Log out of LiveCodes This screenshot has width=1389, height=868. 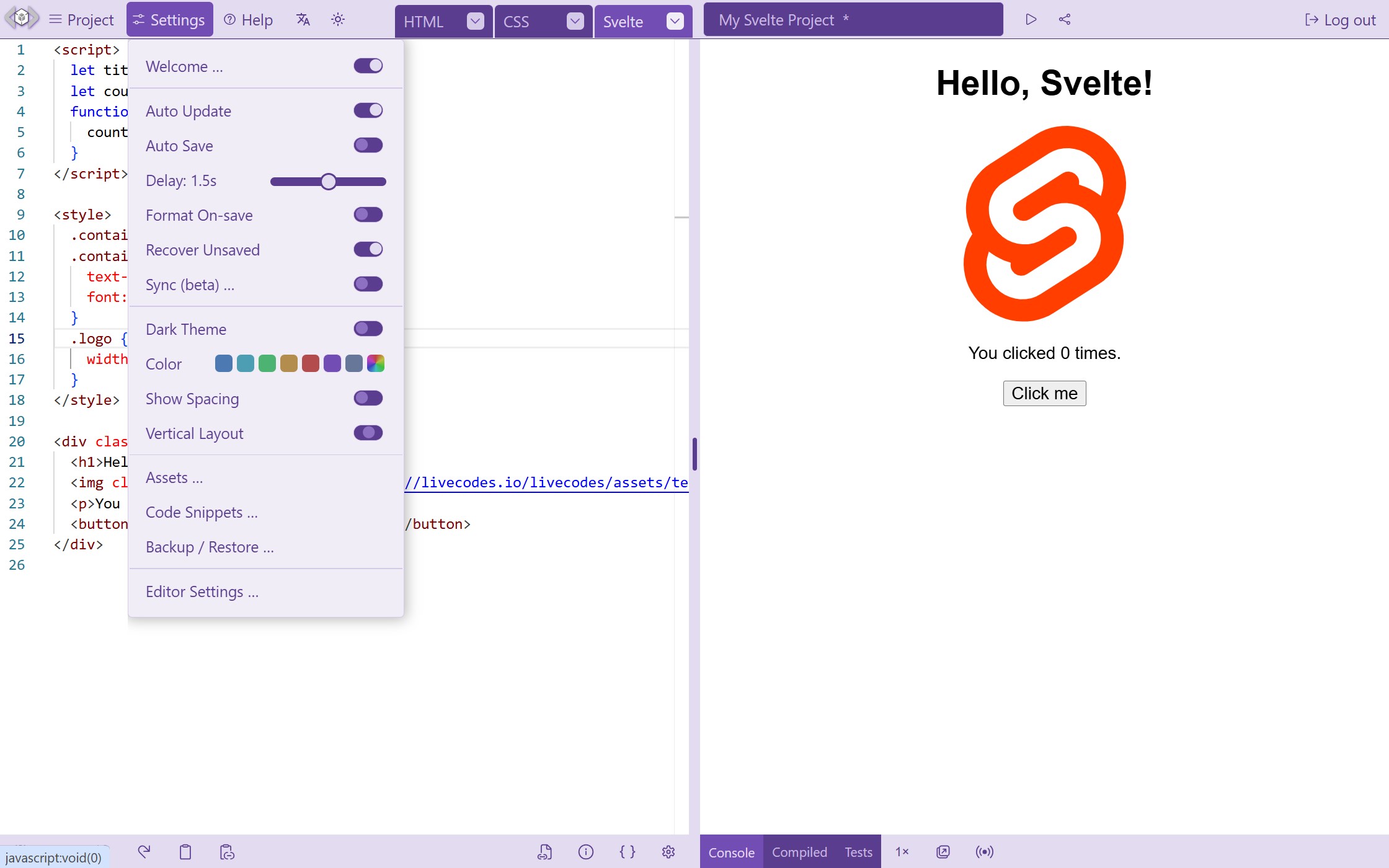pos(1339,19)
